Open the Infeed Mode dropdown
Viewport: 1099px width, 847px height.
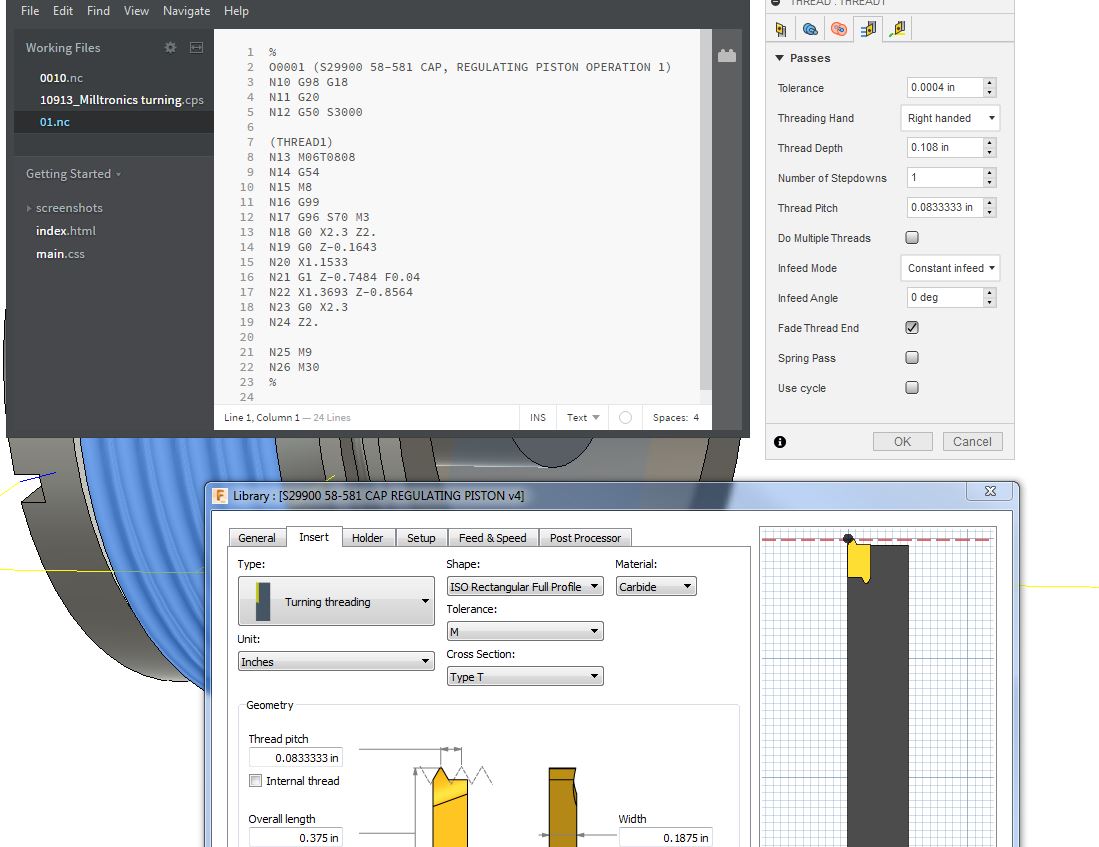[x=950, y=268]
